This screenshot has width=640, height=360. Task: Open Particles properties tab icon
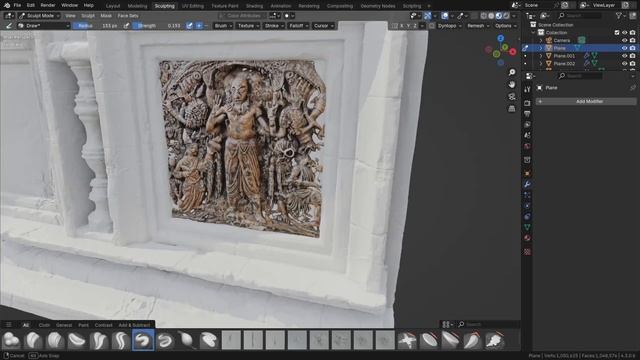click(x=527, y=195)
